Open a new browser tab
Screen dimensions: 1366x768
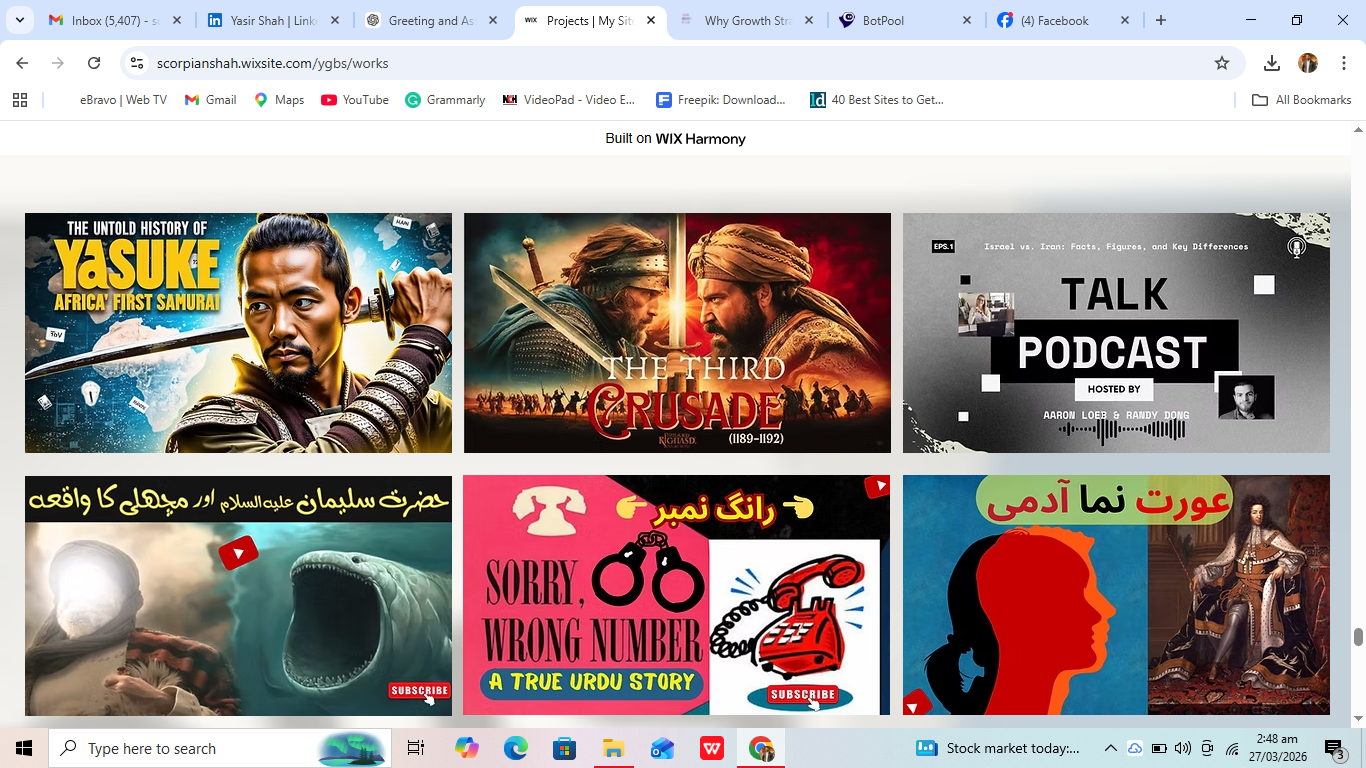(x=1160, y=20)
